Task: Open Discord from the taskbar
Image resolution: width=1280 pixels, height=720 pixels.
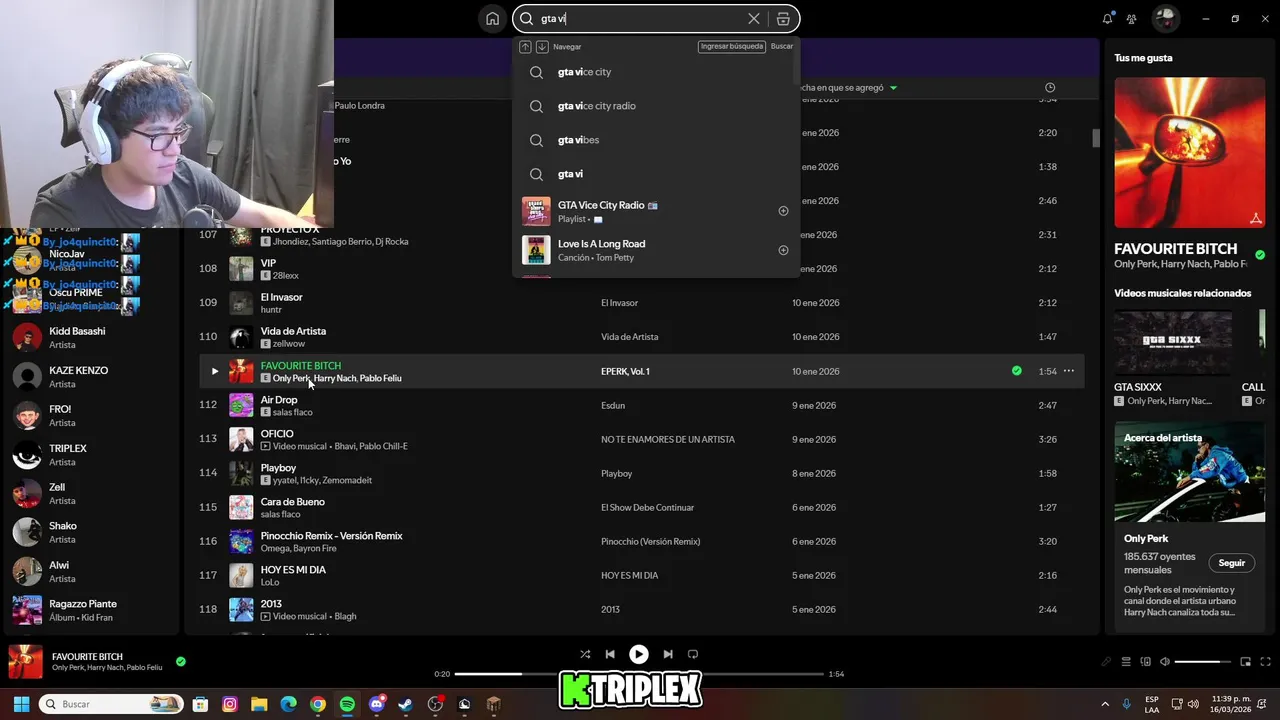Action: click(x=376, y=704)
